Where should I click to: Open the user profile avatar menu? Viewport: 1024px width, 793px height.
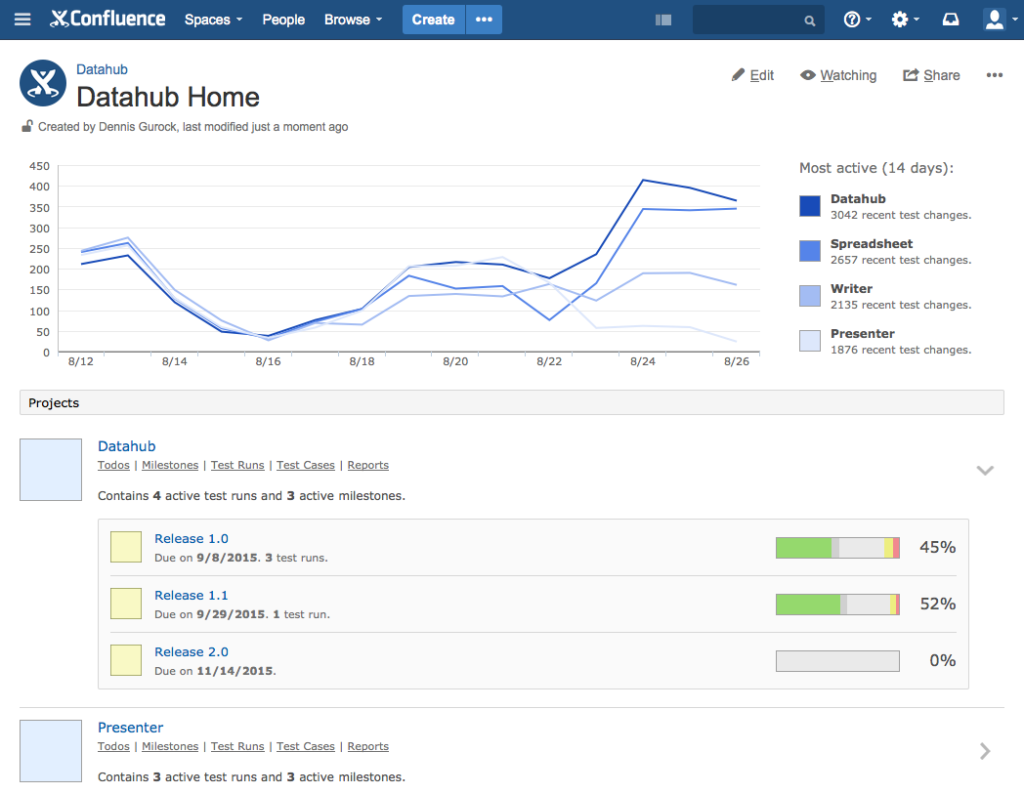click(x=996, y=20)
